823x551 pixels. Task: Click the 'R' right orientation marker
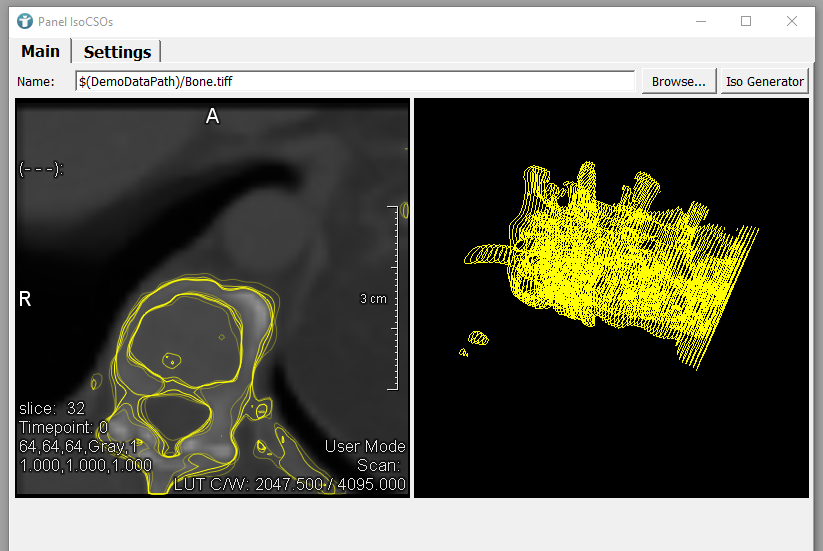[x=25, y=299]
